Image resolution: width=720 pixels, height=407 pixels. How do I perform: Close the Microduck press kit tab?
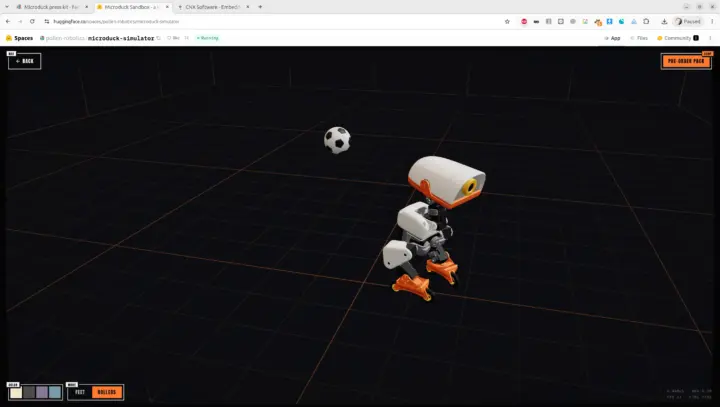pyautogui.click(x=86, y=7)
